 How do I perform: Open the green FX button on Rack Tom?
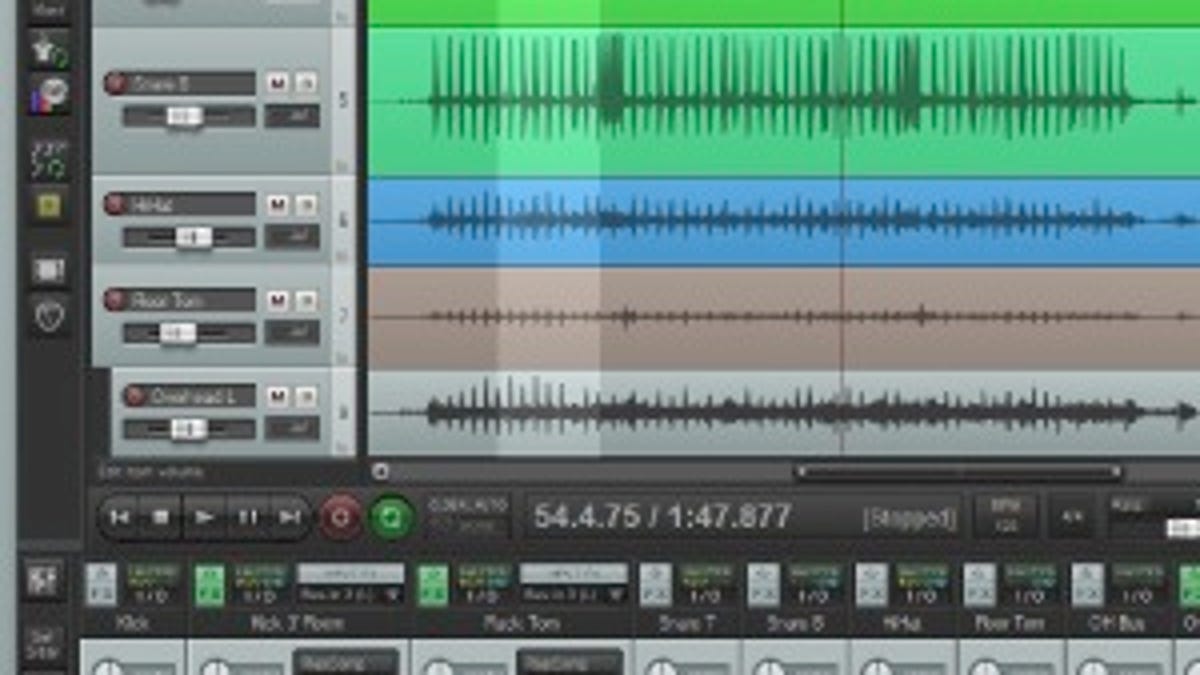433,585
